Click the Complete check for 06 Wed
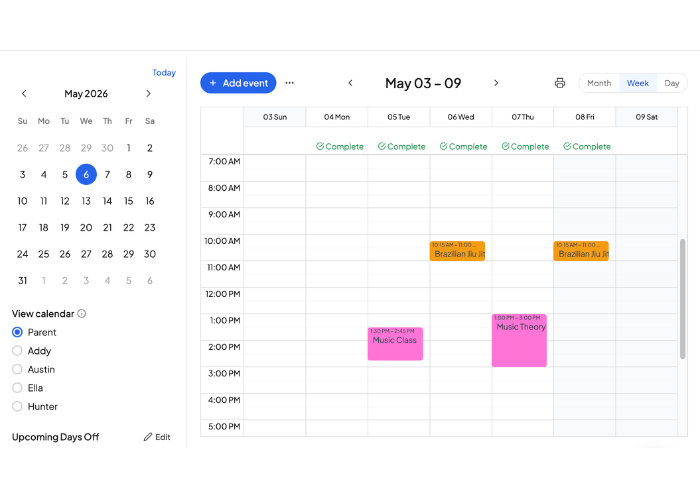 click(463, 146)
